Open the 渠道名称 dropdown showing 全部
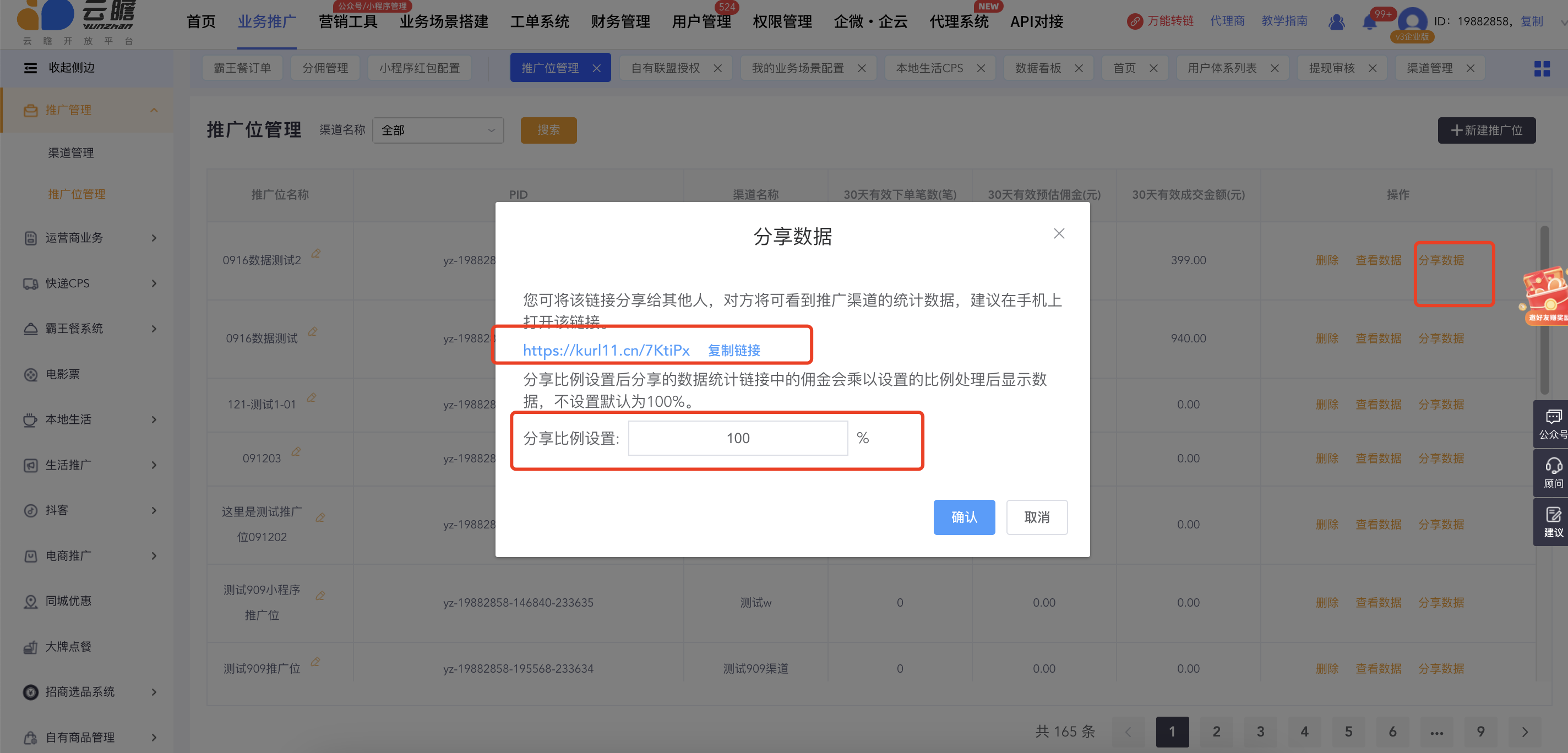Viewport: 1568px width, 753px height. click(x=438, y=130)
